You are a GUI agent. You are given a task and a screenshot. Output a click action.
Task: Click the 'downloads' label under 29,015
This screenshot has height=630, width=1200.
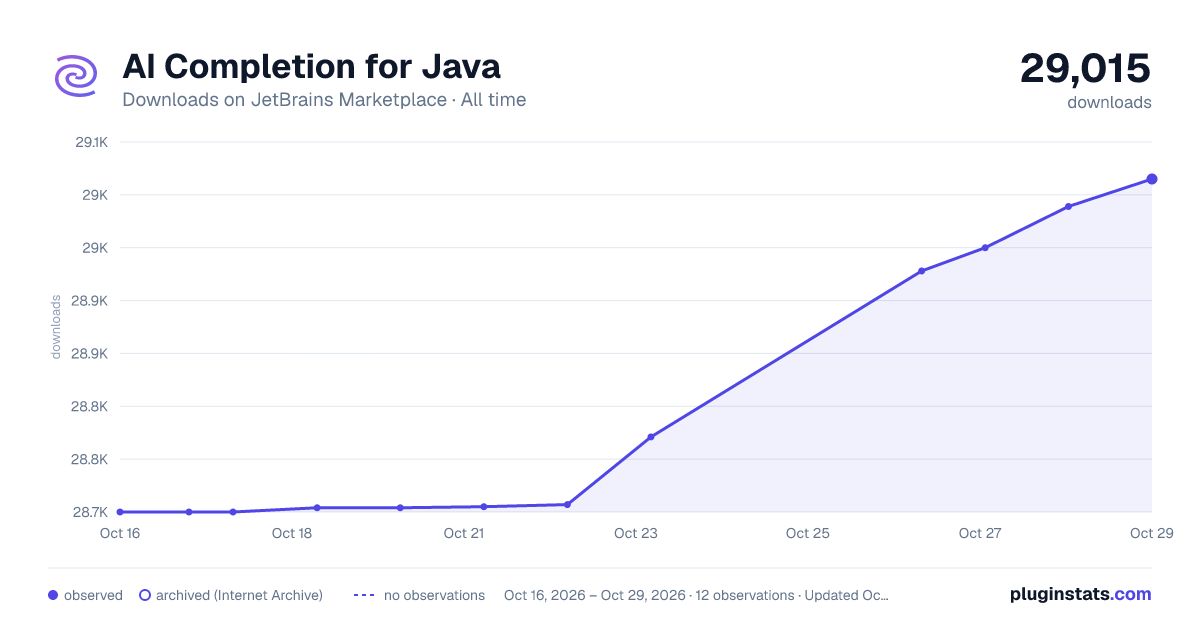click(x=1109, y=102)
